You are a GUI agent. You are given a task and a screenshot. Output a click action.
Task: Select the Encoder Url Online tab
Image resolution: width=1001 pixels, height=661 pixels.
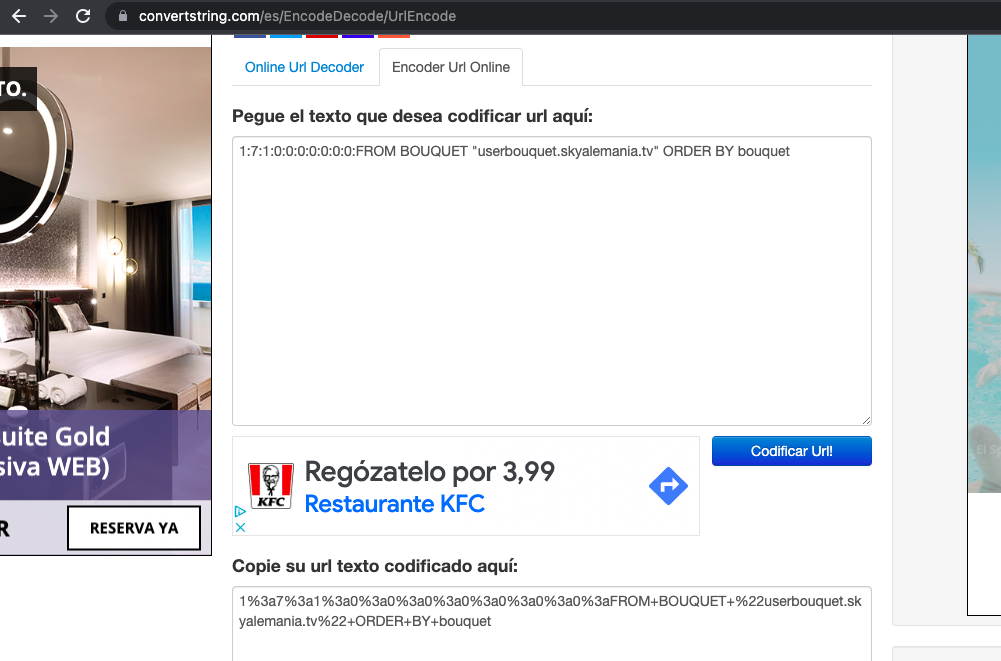coord(450,68)
